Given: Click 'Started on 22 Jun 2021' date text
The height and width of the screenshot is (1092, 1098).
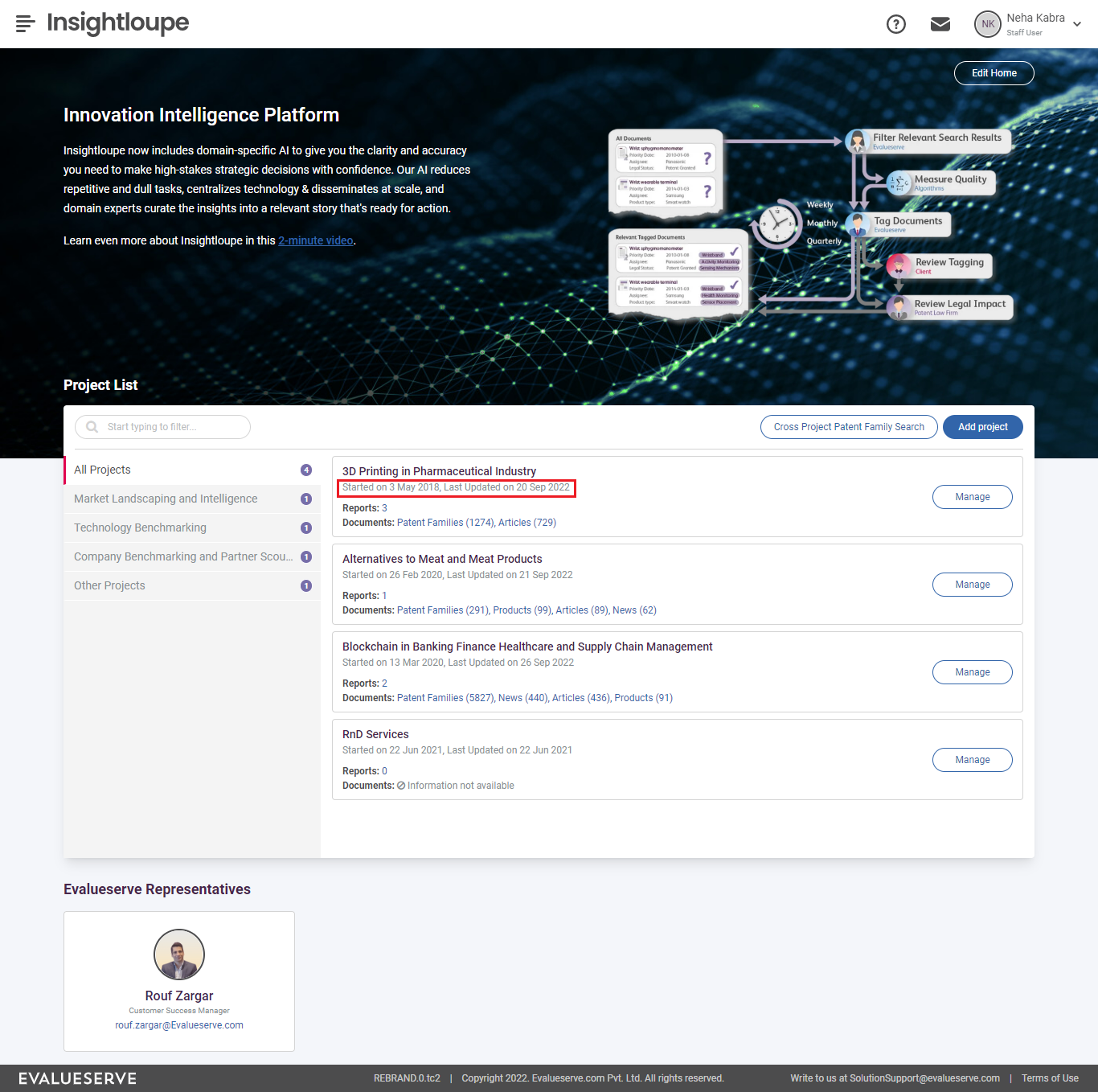Looking at the screenshot, I should pos(392,750).
